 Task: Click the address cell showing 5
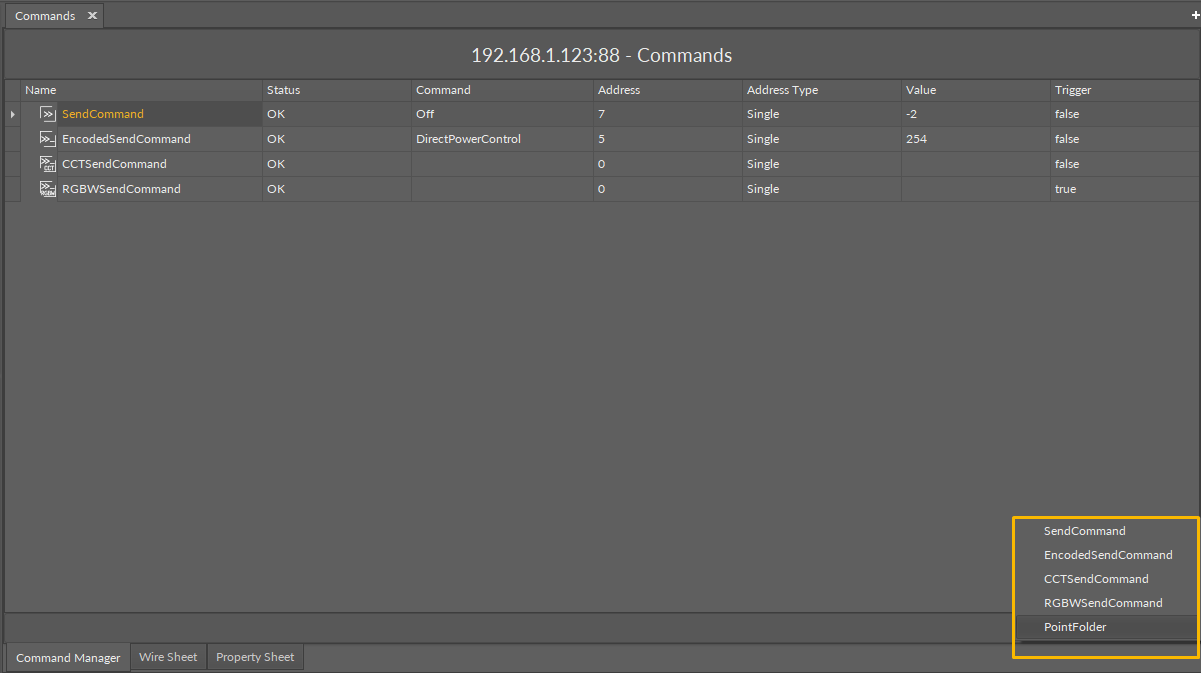click(668, 139)
